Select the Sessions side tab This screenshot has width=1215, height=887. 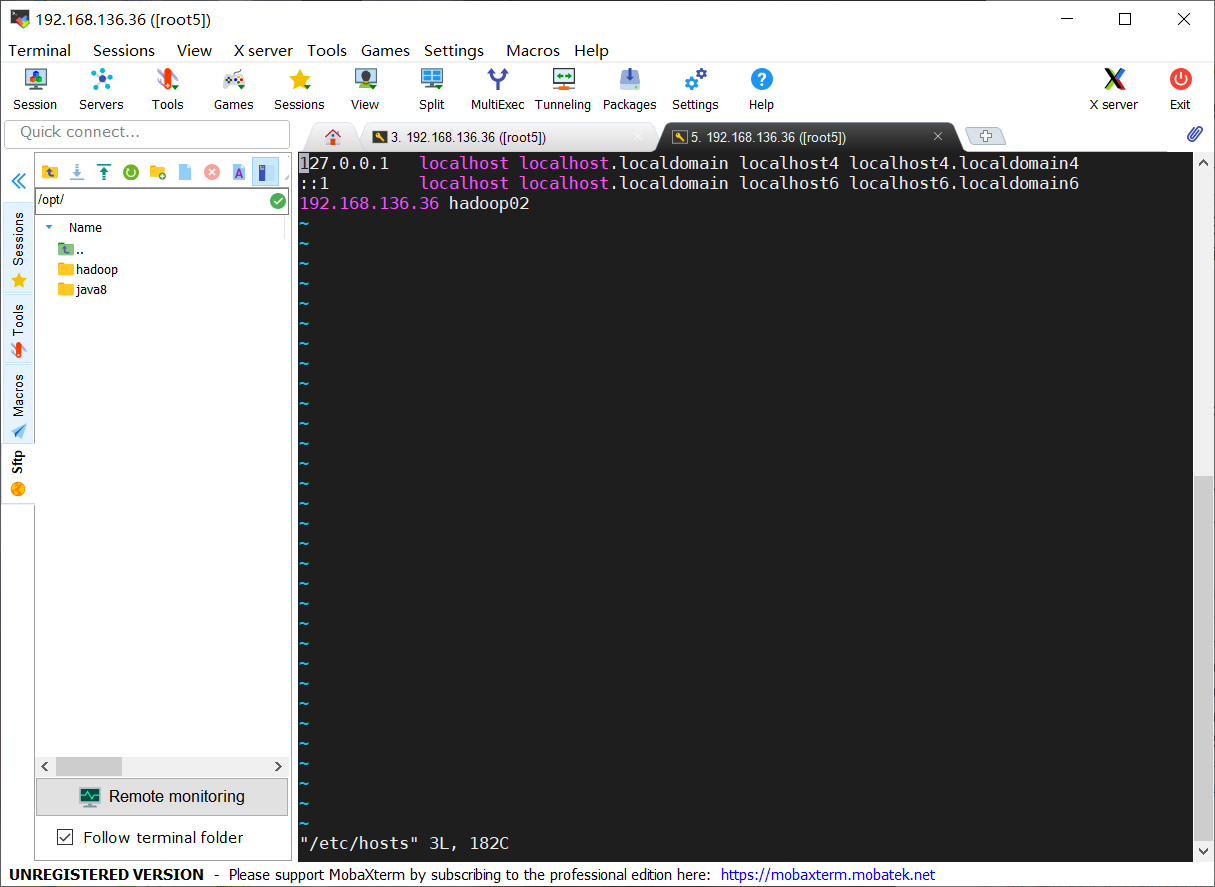pos(18,247)
